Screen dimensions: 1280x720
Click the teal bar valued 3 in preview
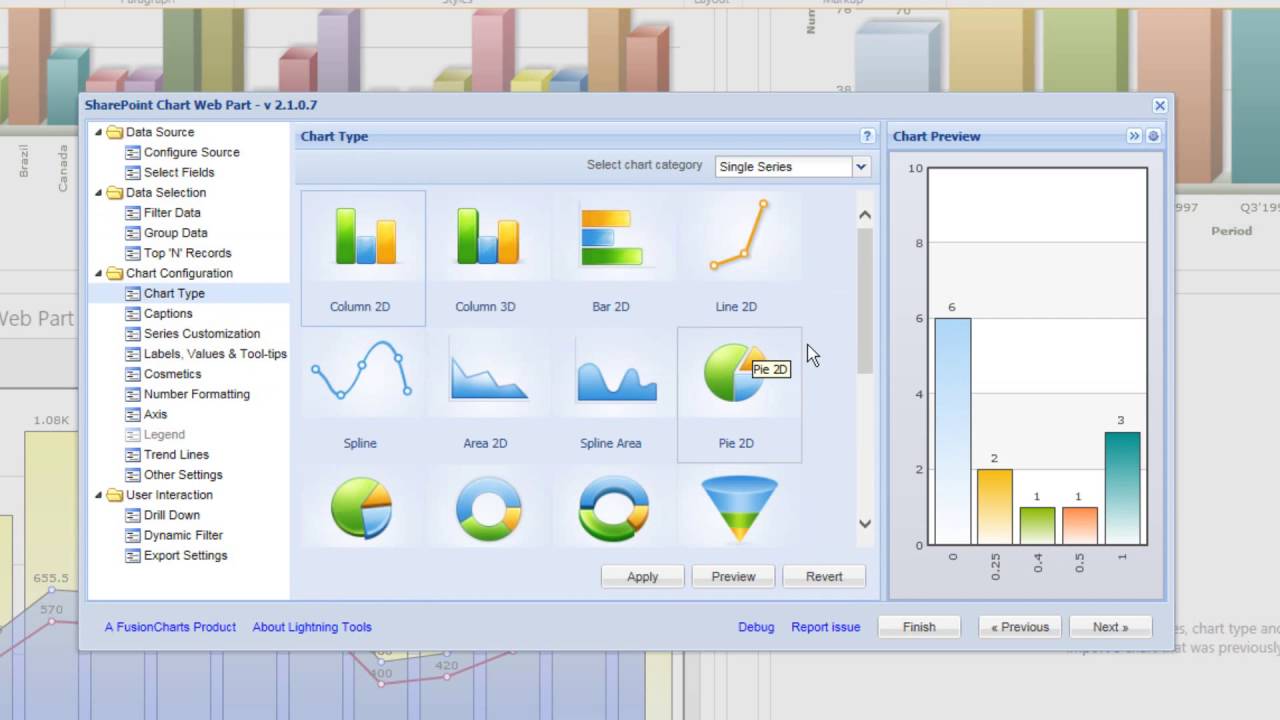(x=1122, y=488)
